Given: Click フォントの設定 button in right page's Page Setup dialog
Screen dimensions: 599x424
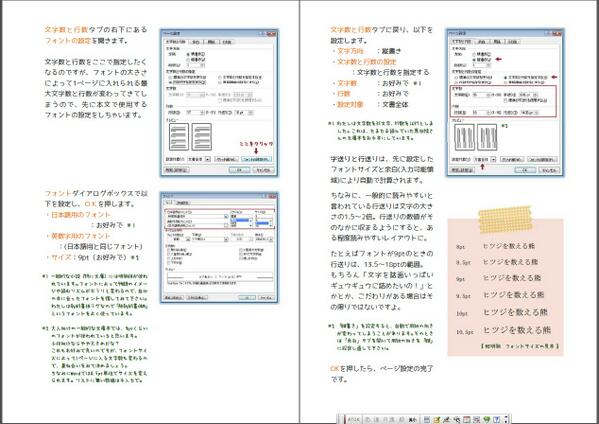Looking at the screenshot, I should click(542, 159).
